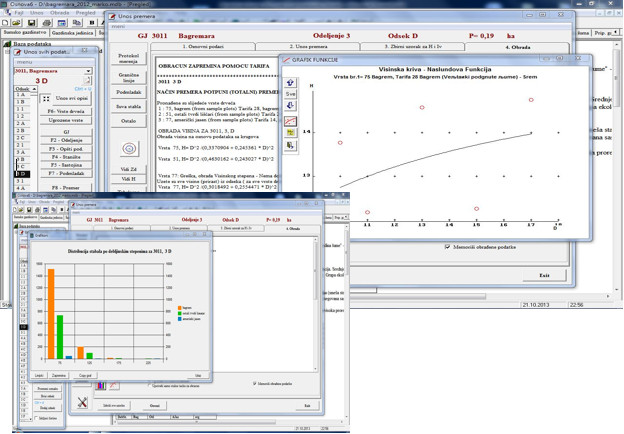The width and height of the screenshot is (624, 434).
Task: Click the Protokol merenja button
Action: (129, 58)
